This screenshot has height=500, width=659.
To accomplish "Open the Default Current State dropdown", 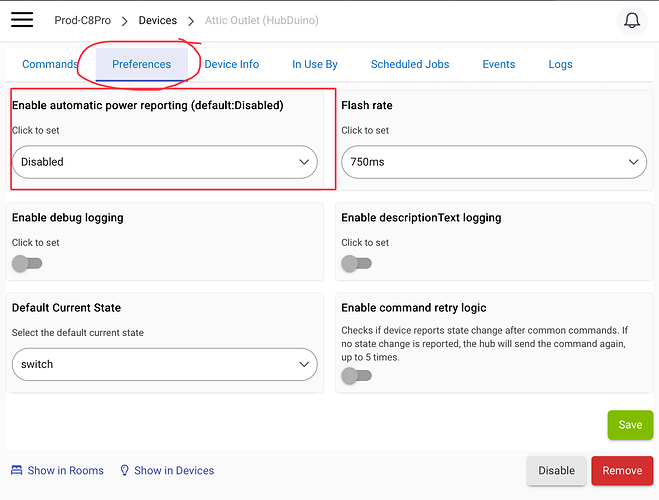I will 165,364.
